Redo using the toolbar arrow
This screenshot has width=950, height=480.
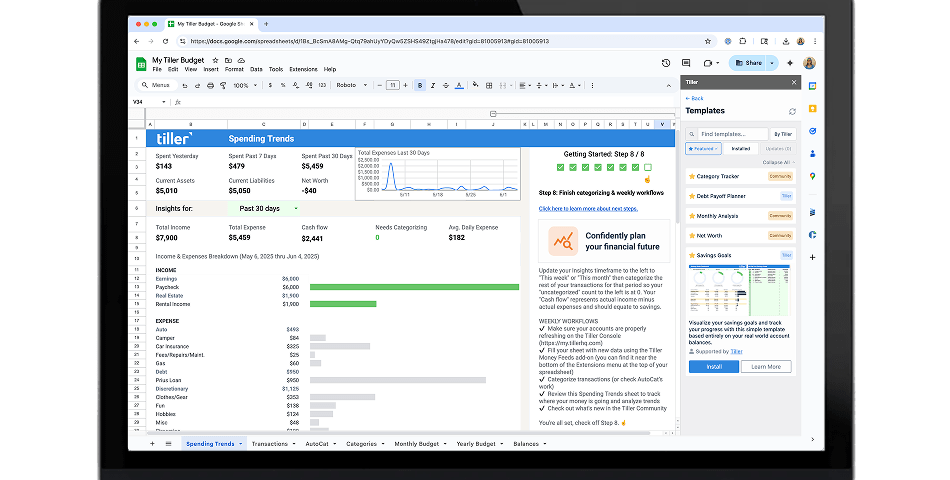(x=198, y=85)
